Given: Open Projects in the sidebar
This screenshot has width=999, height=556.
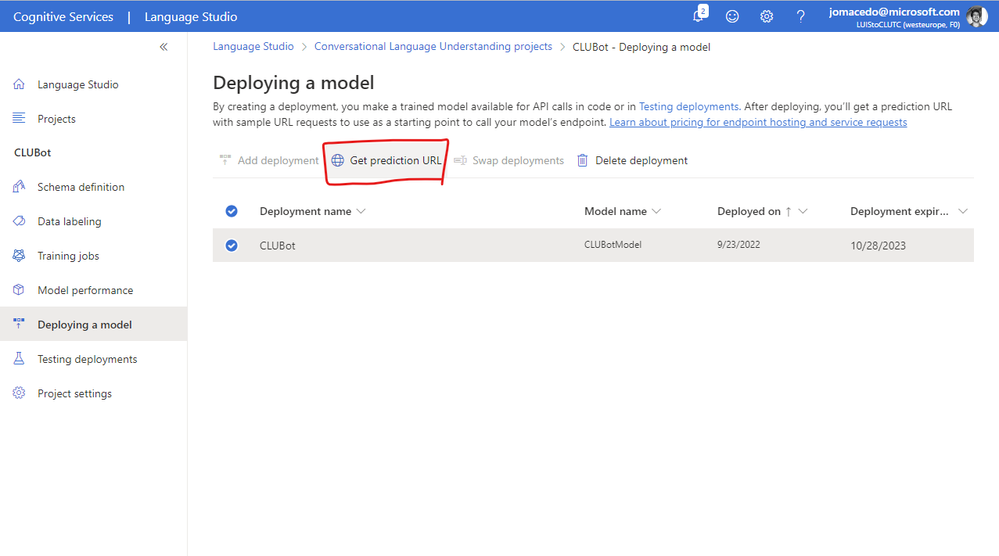Looking at the screenshot, I should point(56,118).
